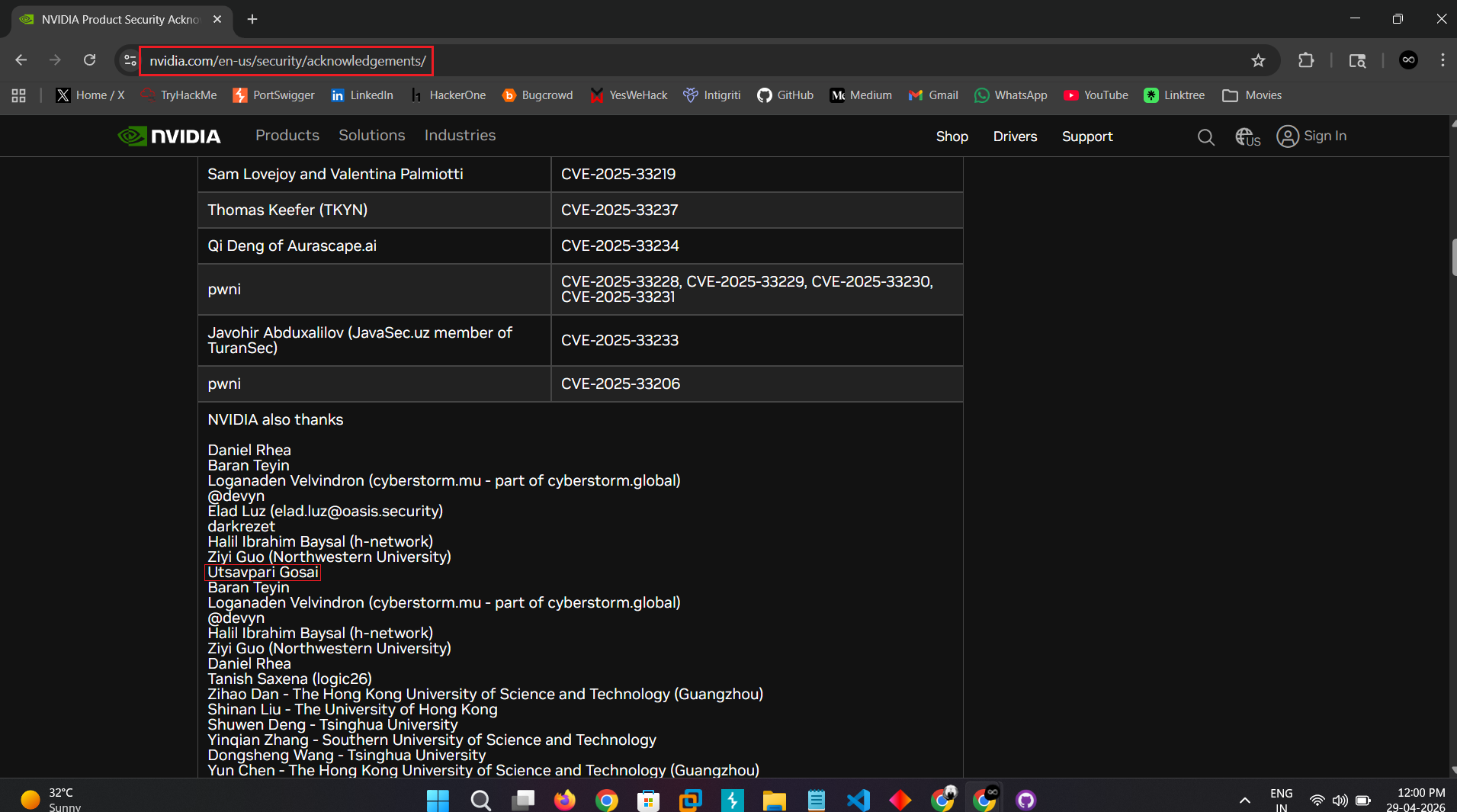
Task: Bookmark this page with the star icon
Action: coord(1258,60)
